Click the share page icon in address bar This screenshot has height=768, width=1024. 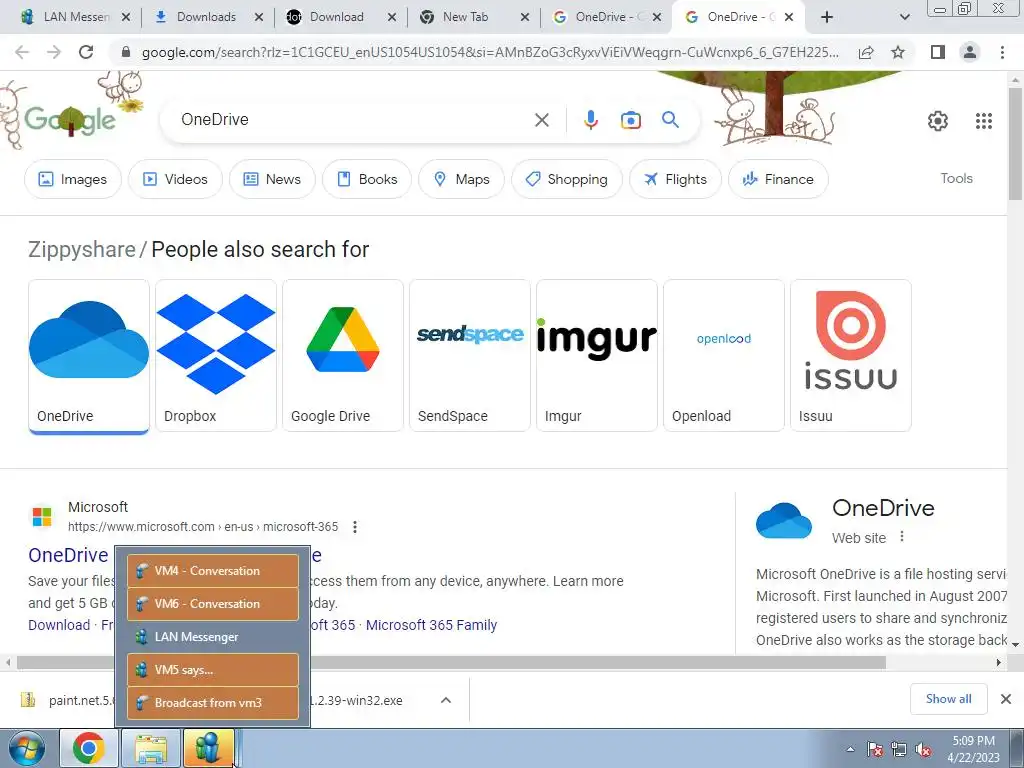[x=866, y=52]
